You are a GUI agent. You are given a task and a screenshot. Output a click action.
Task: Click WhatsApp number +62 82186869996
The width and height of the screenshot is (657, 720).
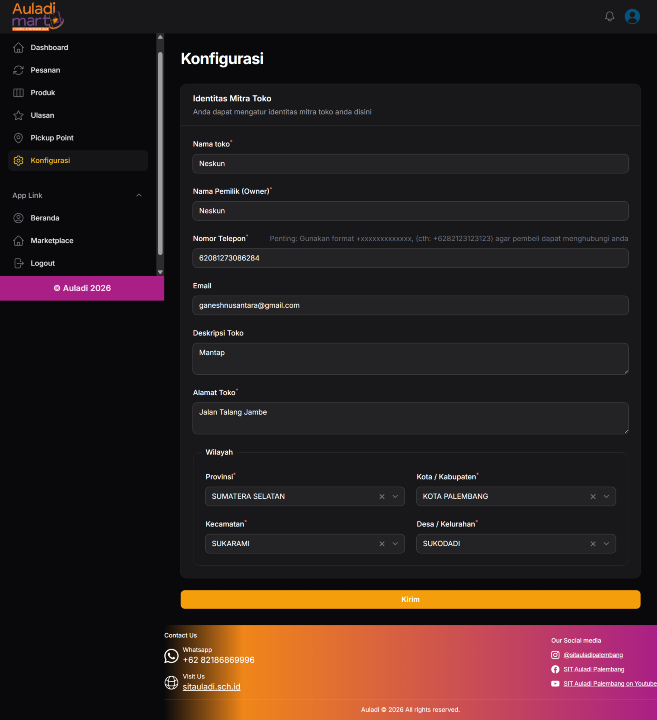pos(219,660)
